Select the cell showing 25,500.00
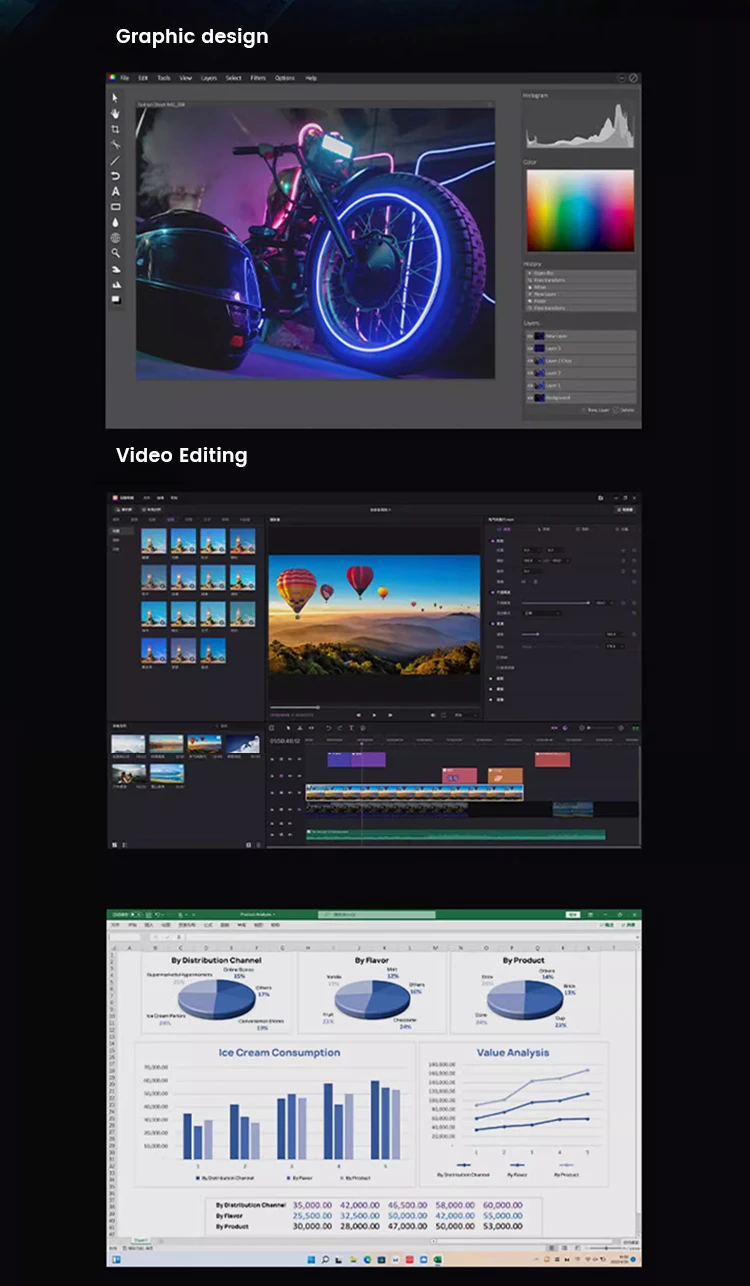750x1286 pixels. [312, 1215]
